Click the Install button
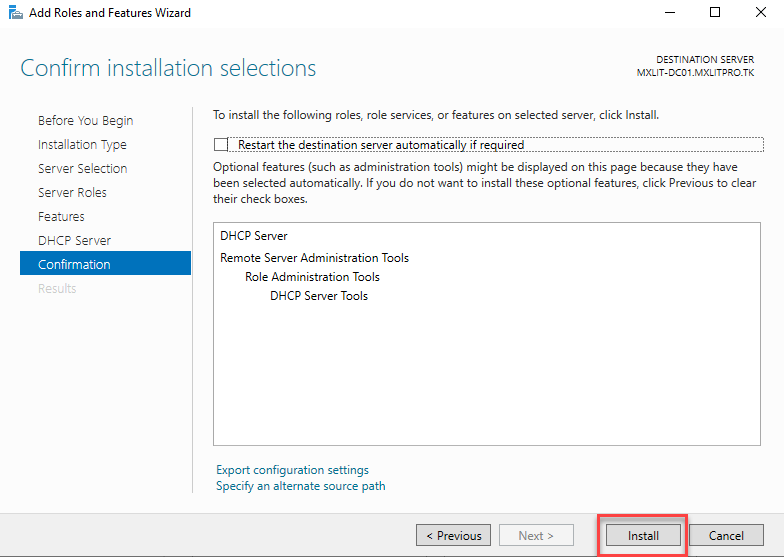This screenshot has height=557, width=784. 643,535
